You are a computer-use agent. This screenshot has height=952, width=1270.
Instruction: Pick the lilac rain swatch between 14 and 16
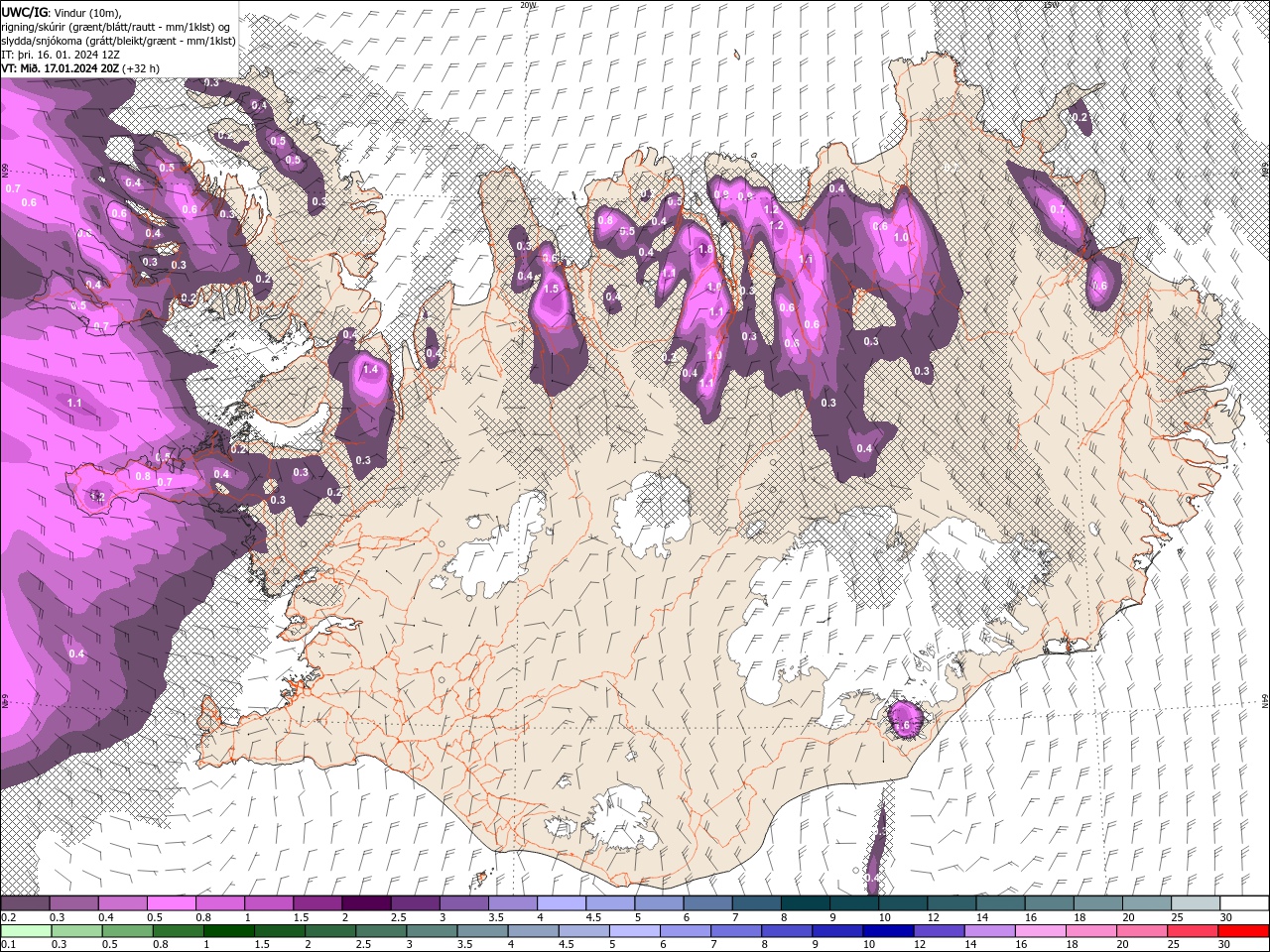tap(988, 931)
